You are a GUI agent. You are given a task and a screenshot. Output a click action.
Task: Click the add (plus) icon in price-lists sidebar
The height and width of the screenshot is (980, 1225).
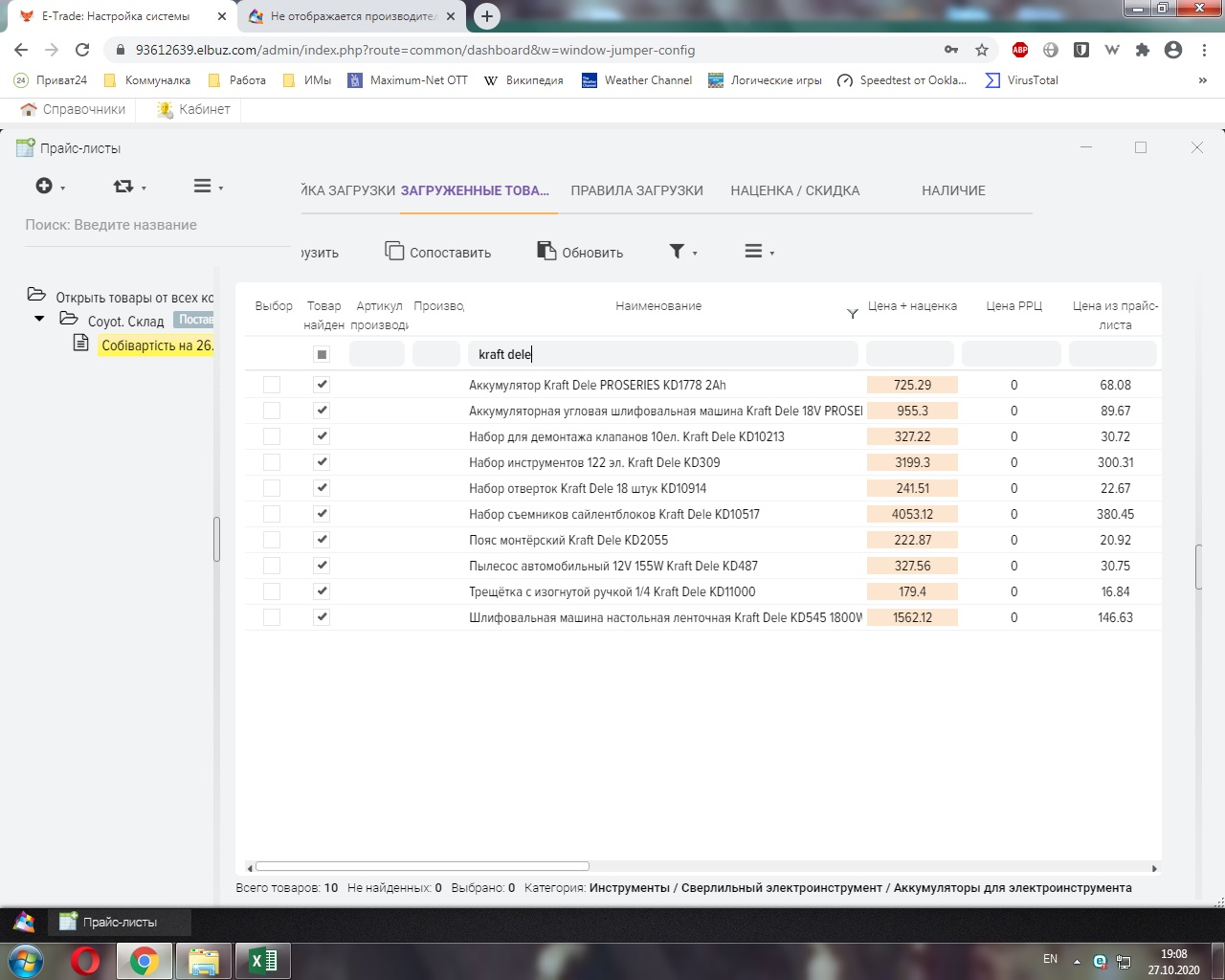point(44,186)
